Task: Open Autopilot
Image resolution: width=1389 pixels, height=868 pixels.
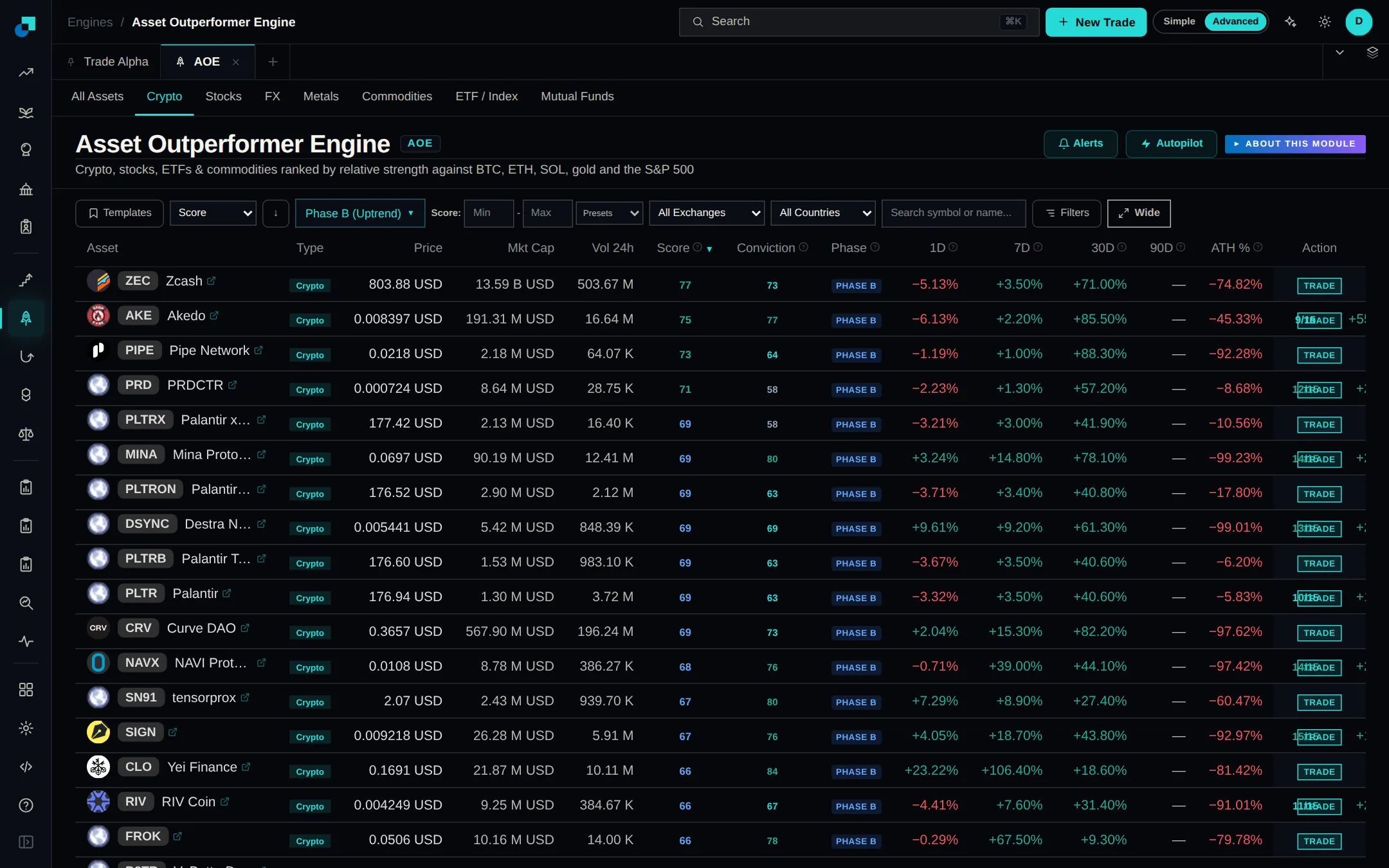Action: [x=1171, y=143]
